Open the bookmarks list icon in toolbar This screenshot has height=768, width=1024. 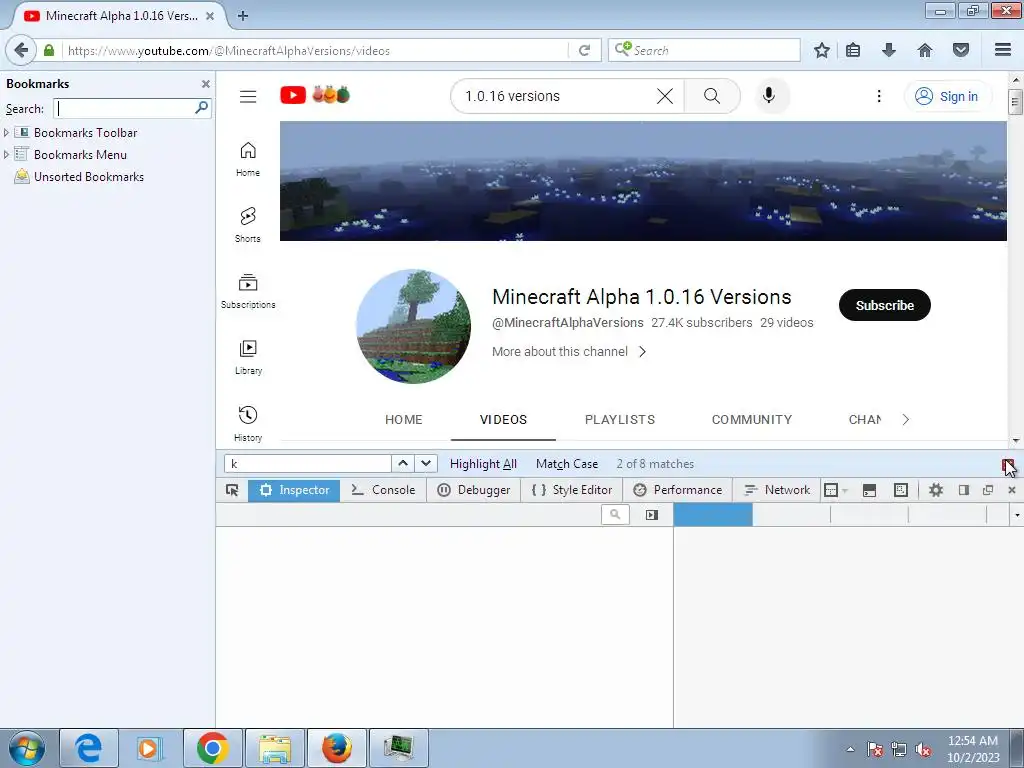click(853, 50)
